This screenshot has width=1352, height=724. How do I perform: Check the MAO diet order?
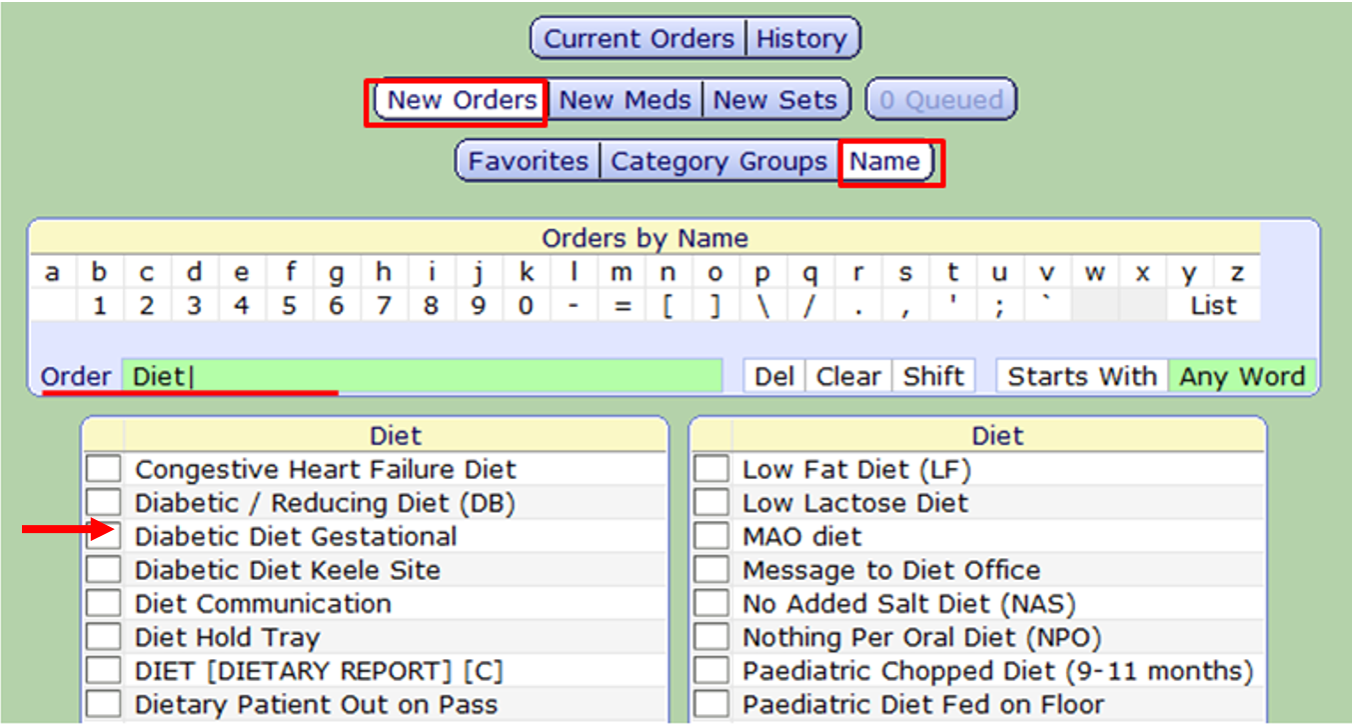[711, 535]
